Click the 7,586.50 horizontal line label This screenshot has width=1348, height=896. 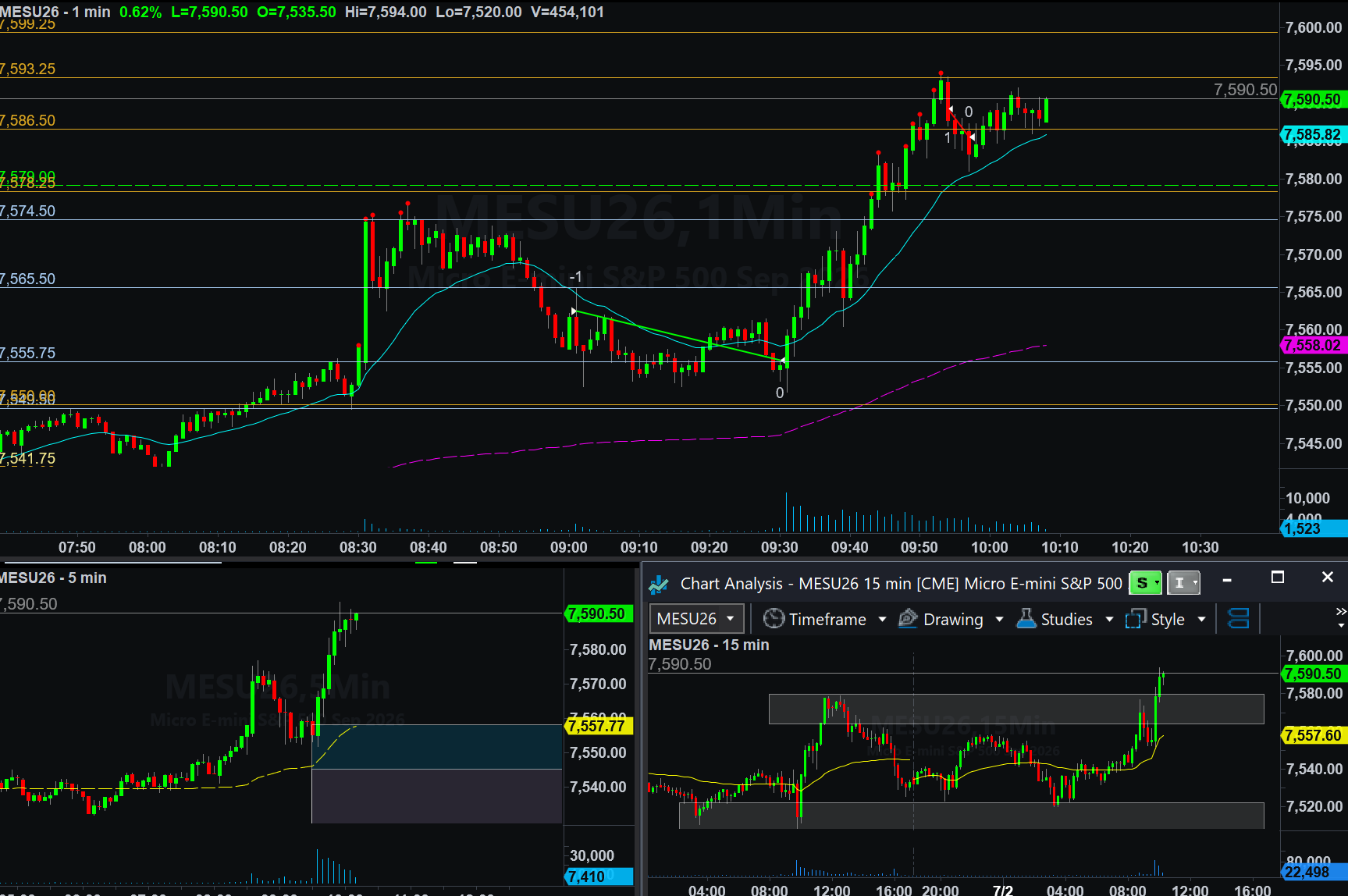click(28, 120)
